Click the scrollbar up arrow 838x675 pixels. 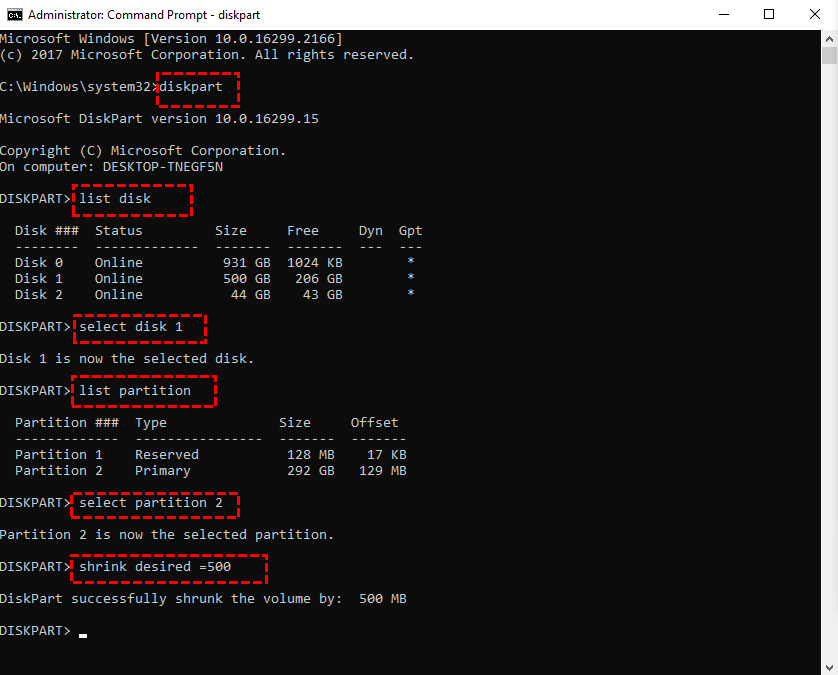click(830, 41)
